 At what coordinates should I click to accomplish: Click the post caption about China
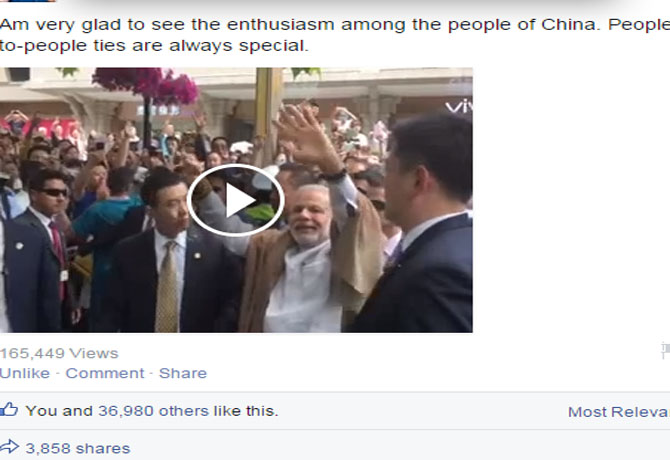tap(335, 35)
